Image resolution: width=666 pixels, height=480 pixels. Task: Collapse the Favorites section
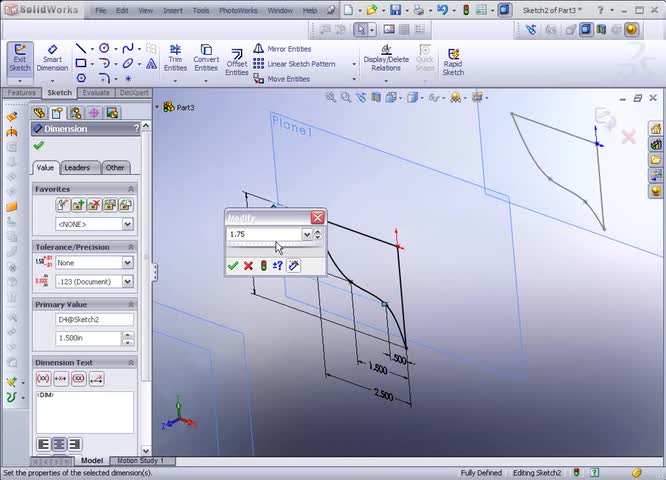pyautogui.click(x=131, y=189)
